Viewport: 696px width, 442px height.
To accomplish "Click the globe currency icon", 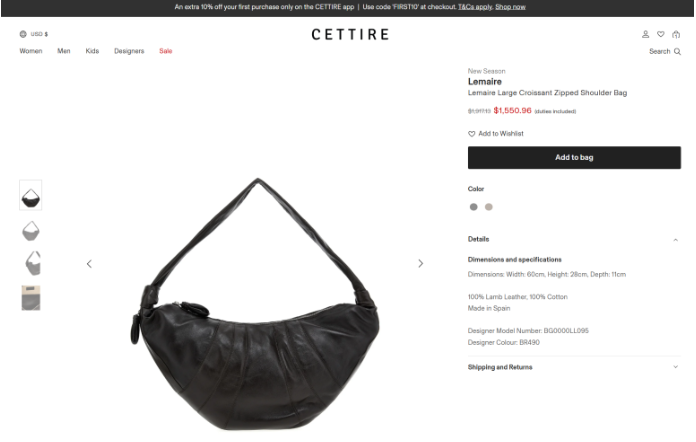I will 23,34.
